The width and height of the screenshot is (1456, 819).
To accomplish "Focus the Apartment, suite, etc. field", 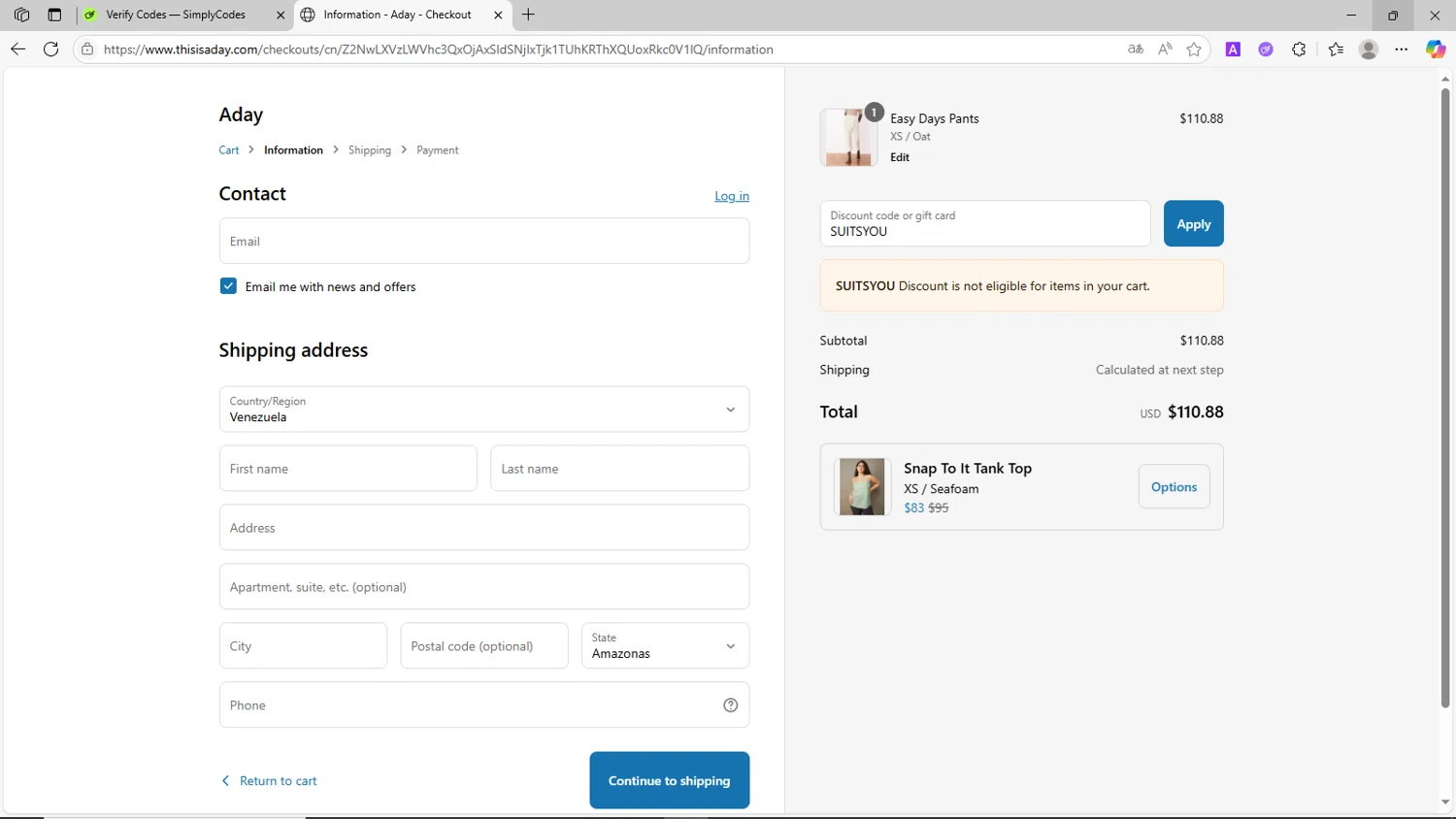I will [484, 587].
